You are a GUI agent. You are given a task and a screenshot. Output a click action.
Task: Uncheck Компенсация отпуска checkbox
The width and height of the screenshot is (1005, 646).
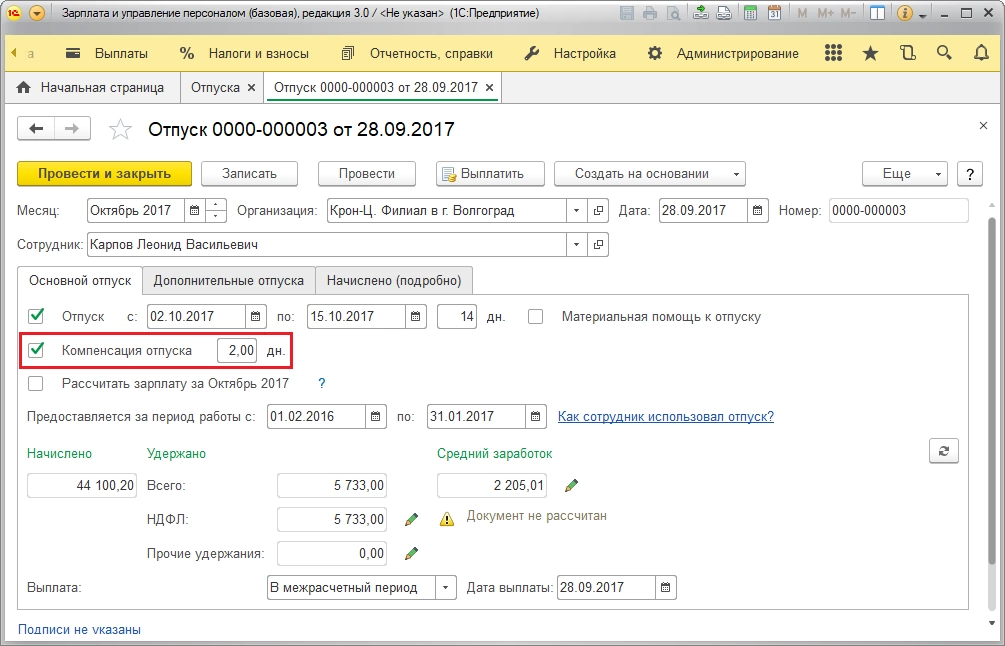point(36,350)
